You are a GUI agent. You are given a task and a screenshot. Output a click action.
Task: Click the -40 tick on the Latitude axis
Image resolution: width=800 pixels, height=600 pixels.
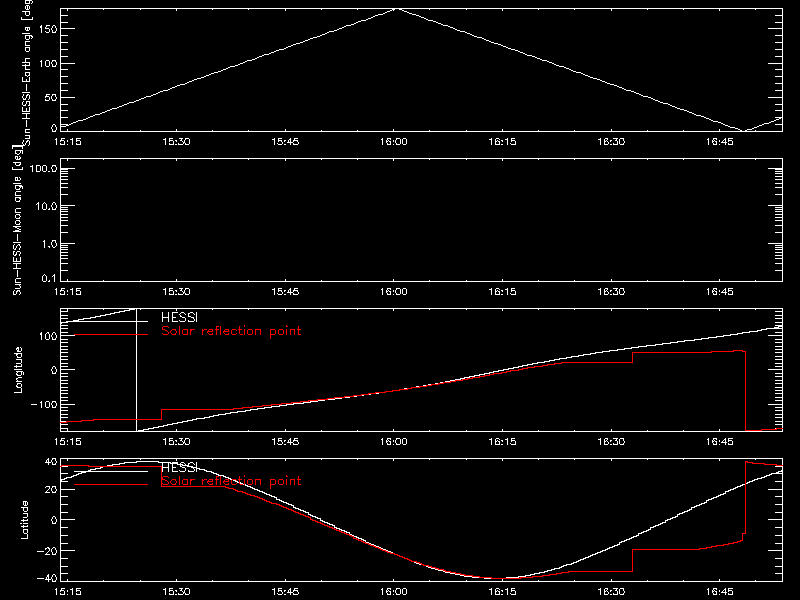pyautogui.click(x=47, y=578)
